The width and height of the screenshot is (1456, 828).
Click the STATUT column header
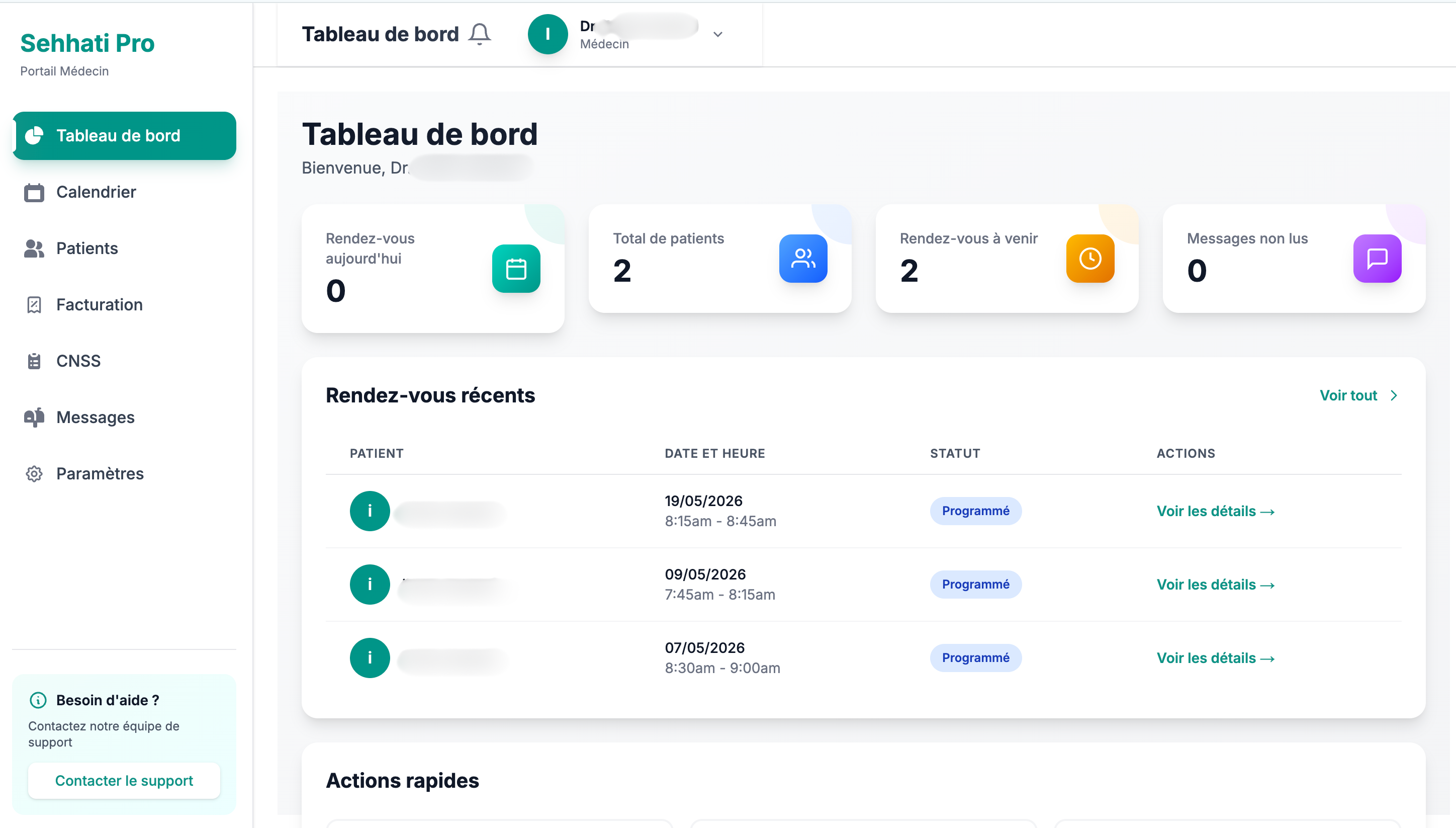point(955,453)
